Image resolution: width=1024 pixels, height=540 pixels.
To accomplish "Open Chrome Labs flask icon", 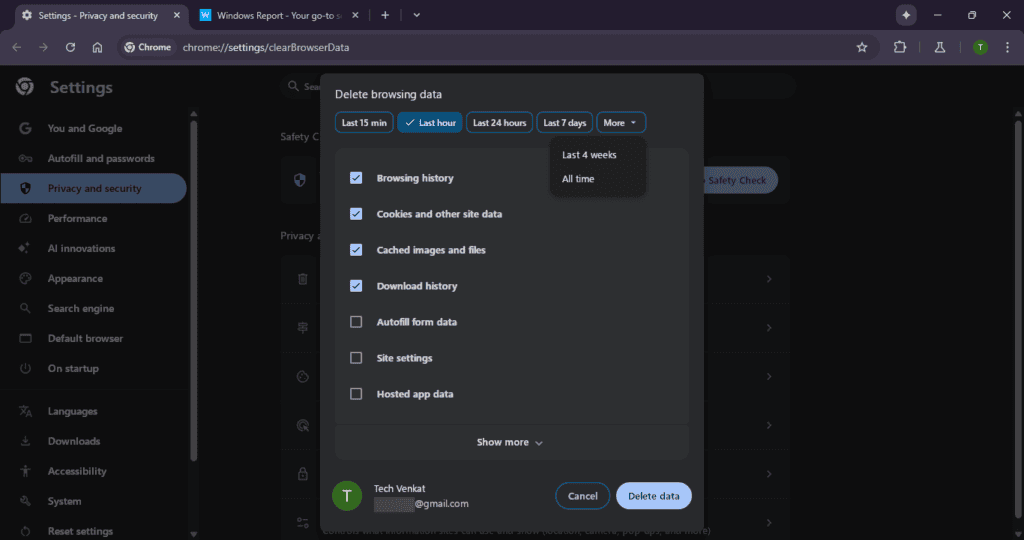I will (x=939, y=47).
